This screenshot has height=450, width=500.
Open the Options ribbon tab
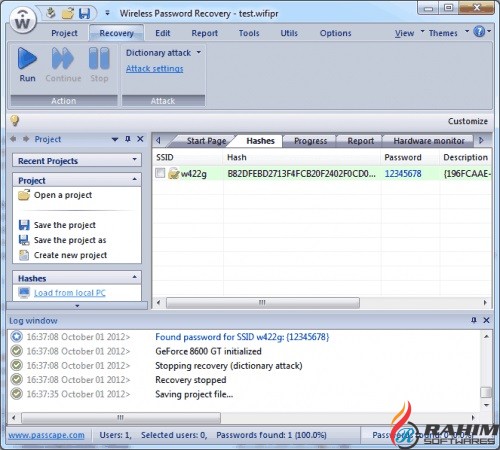point(335,33)
